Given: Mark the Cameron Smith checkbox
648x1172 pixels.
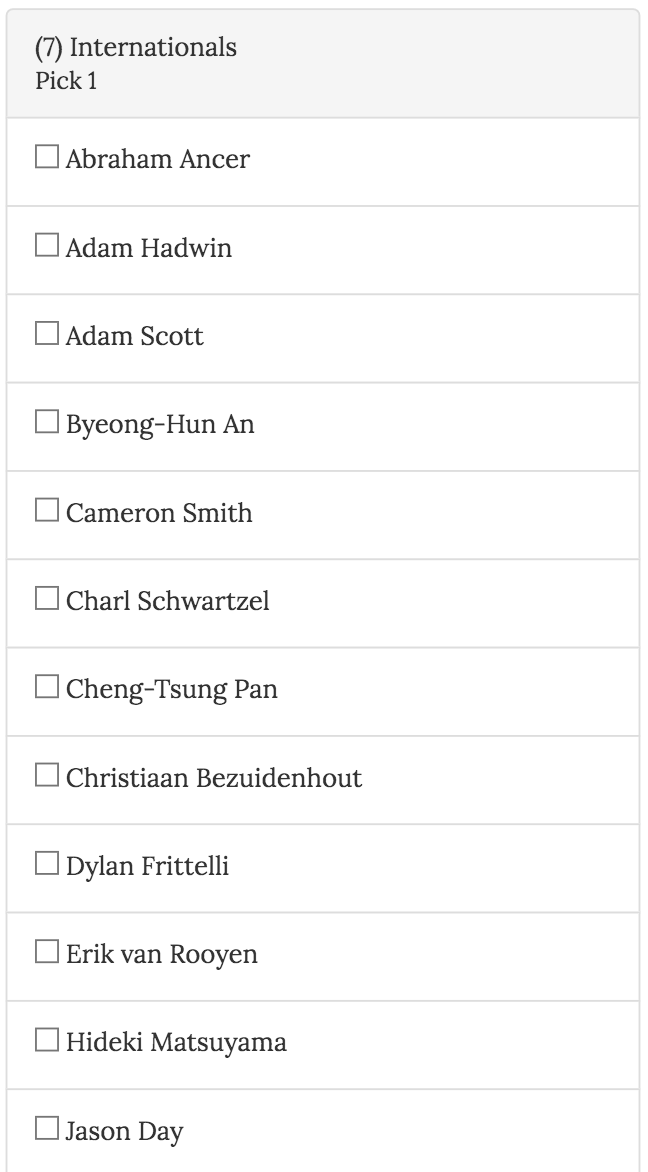Looking at the screenshot, I should point(47,511).
